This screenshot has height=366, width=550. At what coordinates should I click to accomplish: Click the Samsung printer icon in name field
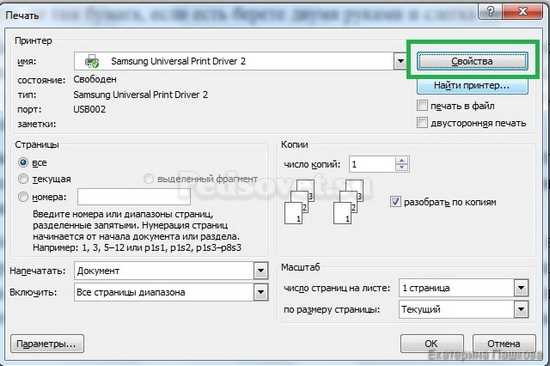pyautogui.click(x=92, y=61)
